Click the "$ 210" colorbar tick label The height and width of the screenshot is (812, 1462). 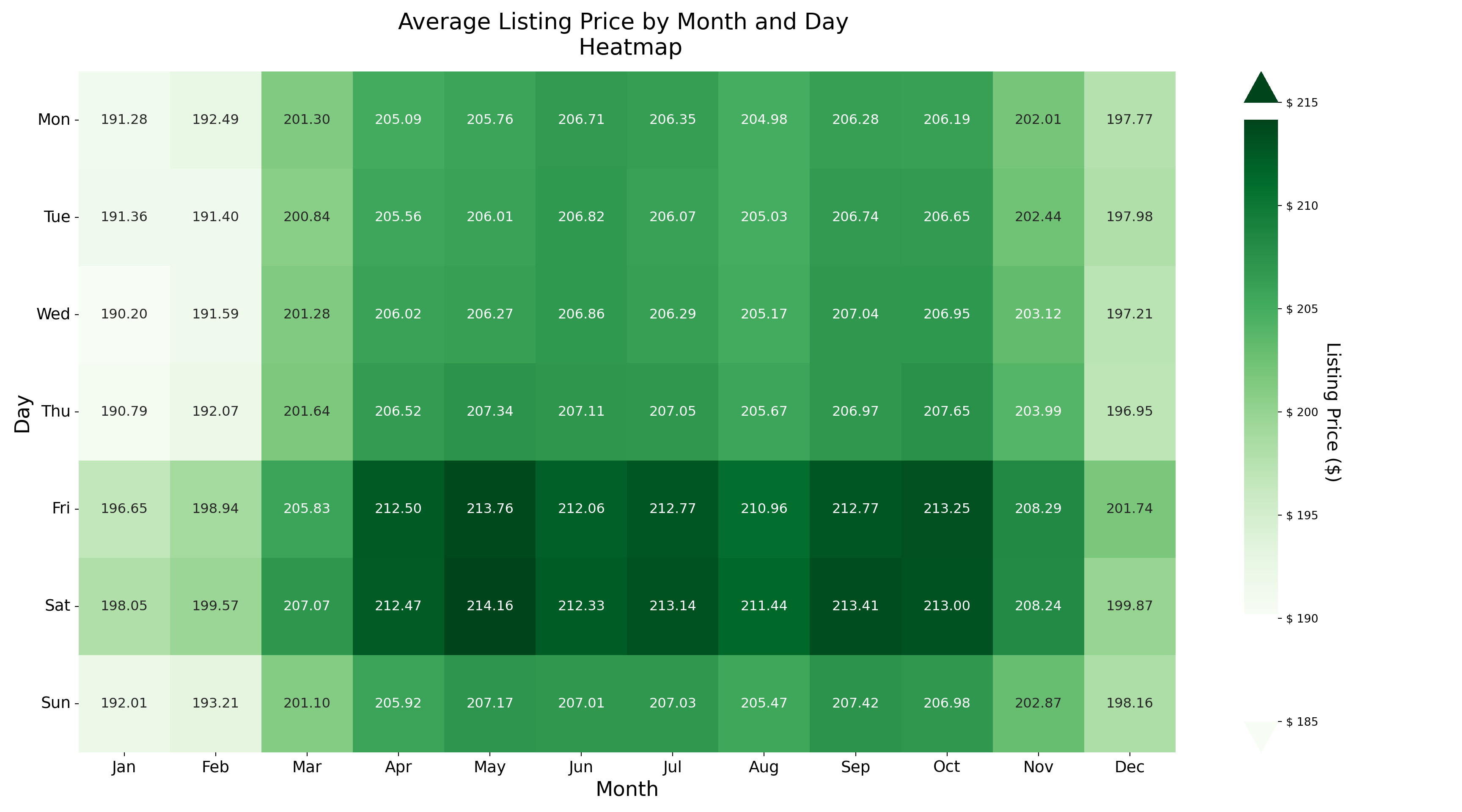pos(1302,206)
